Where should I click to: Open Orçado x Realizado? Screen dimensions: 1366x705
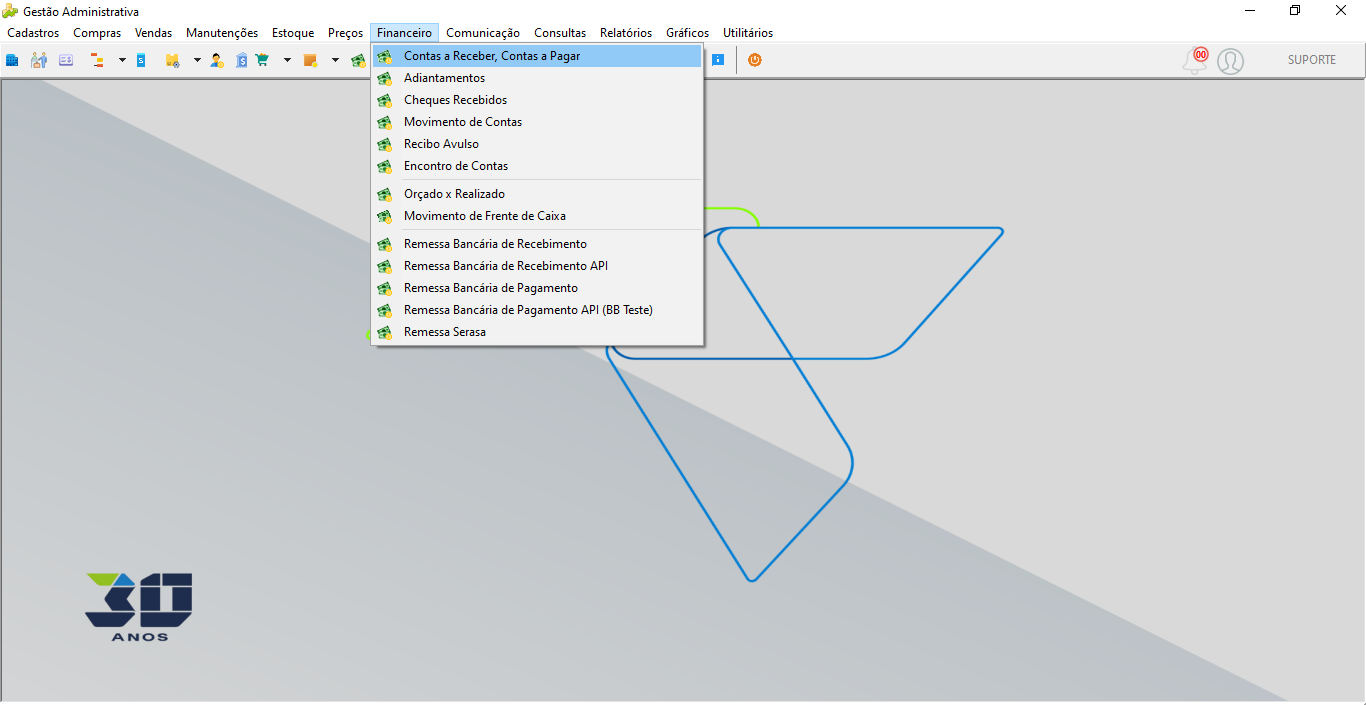point(537,194)
